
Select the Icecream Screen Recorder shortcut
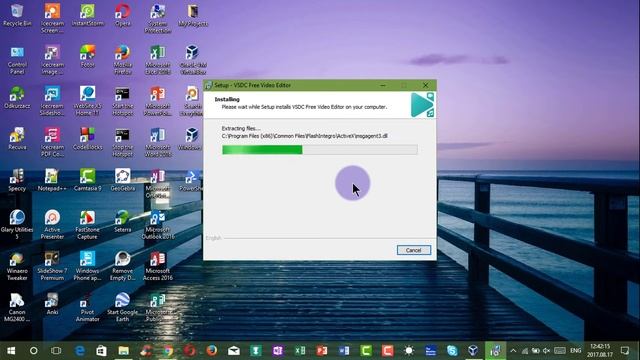(x=52, y=18)
